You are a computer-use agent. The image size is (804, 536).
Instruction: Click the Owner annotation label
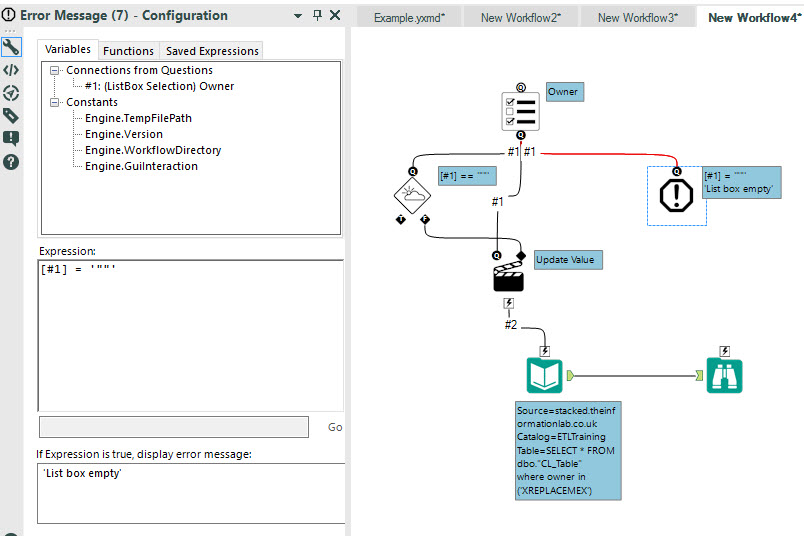(565, 92)
